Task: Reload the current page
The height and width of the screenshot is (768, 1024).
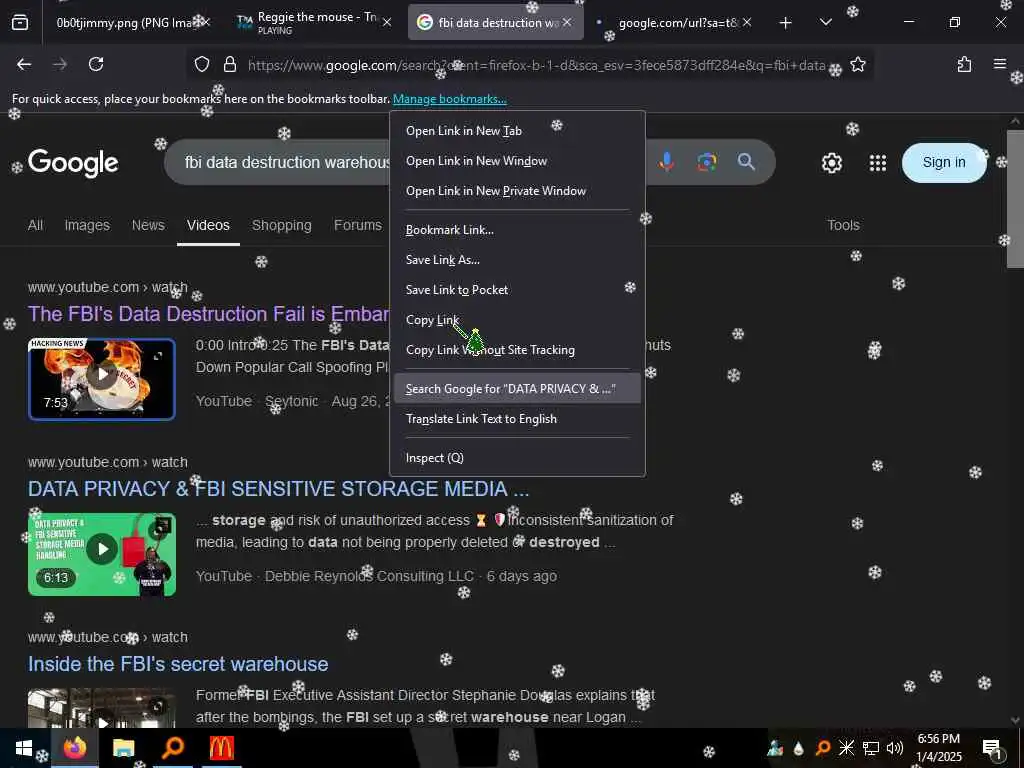Action: (96, 64)
